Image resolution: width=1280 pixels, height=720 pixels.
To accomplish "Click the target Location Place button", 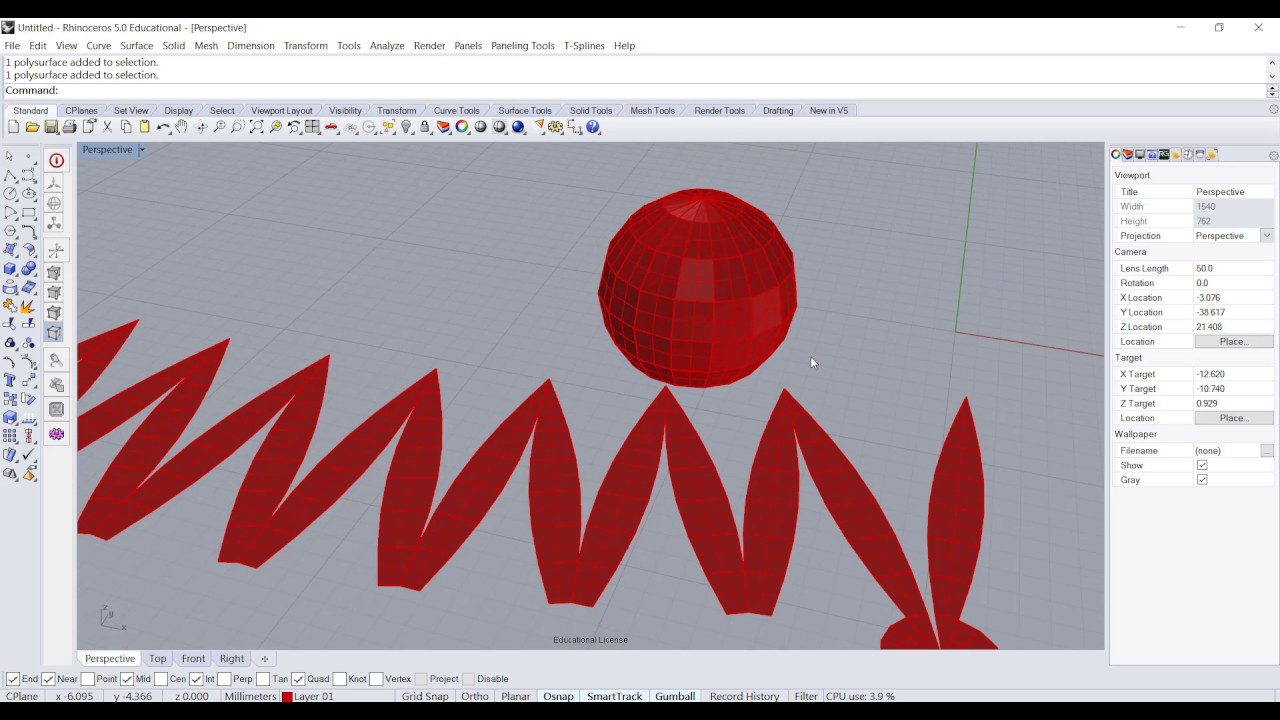I will pyautogui.click(x=1233, y=418).
